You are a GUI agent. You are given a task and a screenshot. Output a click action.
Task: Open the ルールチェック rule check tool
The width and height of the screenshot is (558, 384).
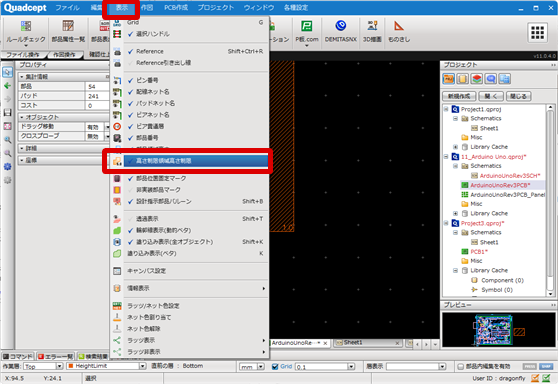click(26, 33)
